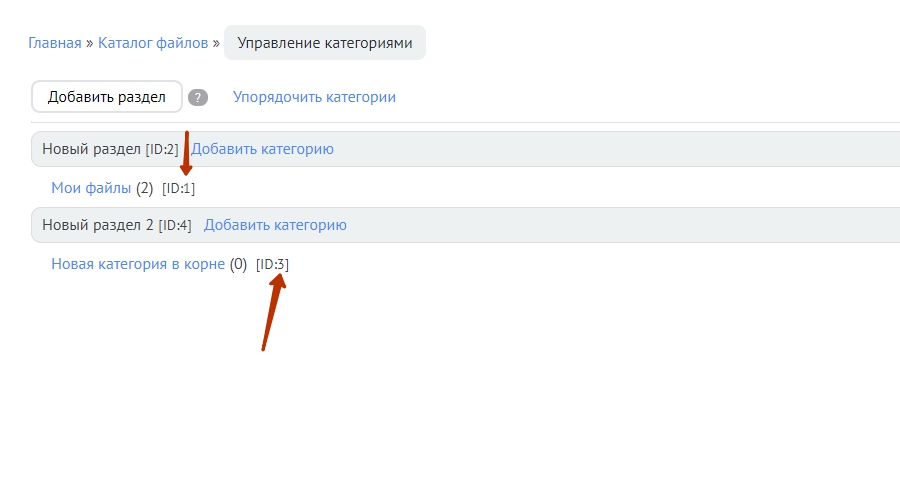The width and height of the screenshot is (900, 483).
Task: Click the [ID:2] section label
Action: 161,149
